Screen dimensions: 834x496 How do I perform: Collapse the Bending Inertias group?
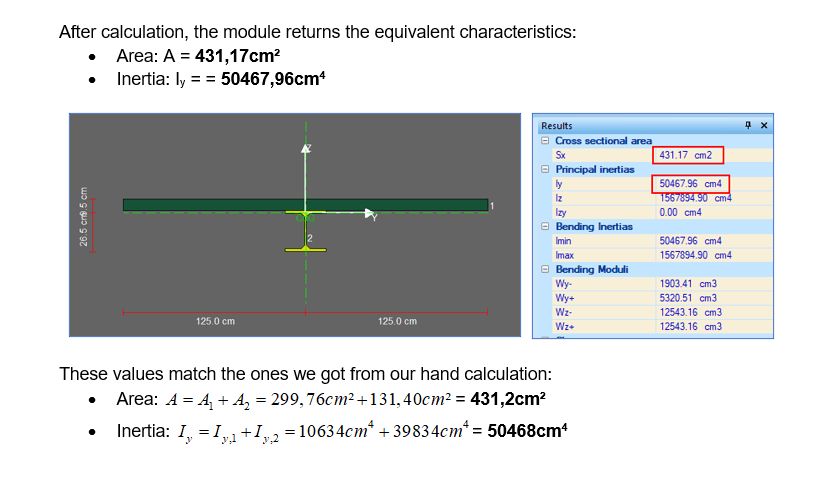[x=545, y=227]
